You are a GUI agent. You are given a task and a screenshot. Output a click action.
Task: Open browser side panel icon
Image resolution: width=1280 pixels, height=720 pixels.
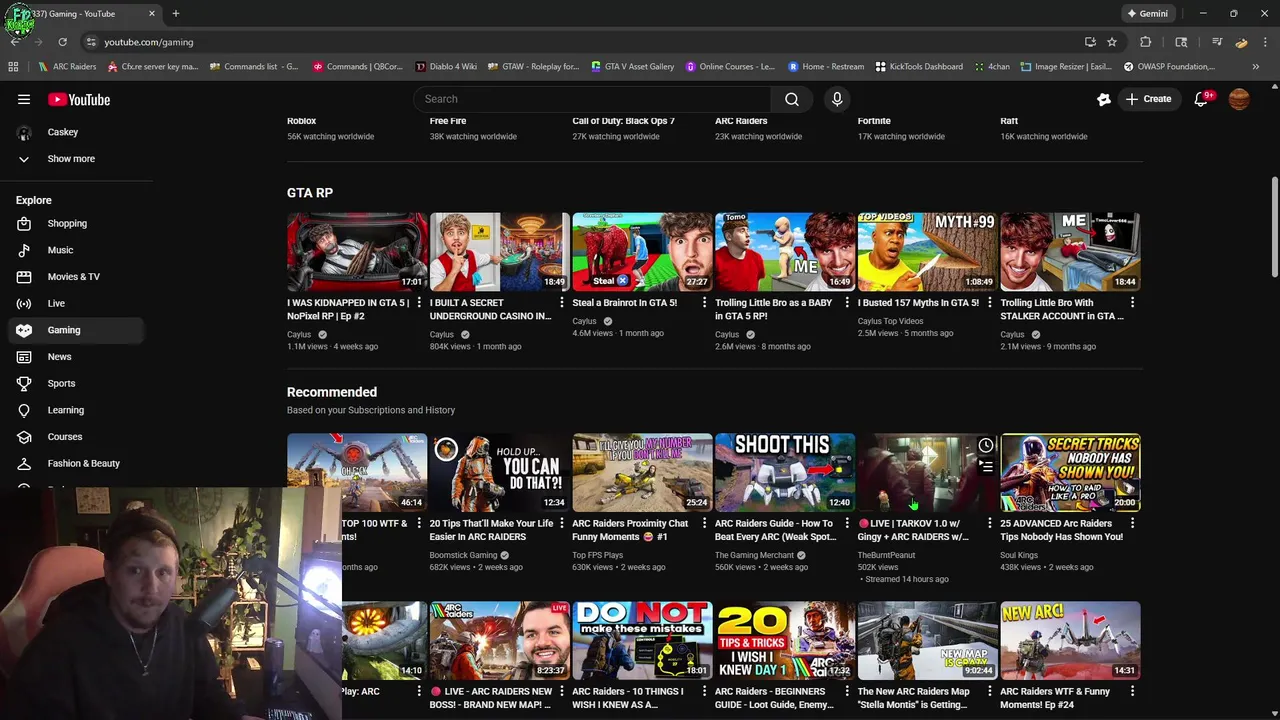point(1181,42)
